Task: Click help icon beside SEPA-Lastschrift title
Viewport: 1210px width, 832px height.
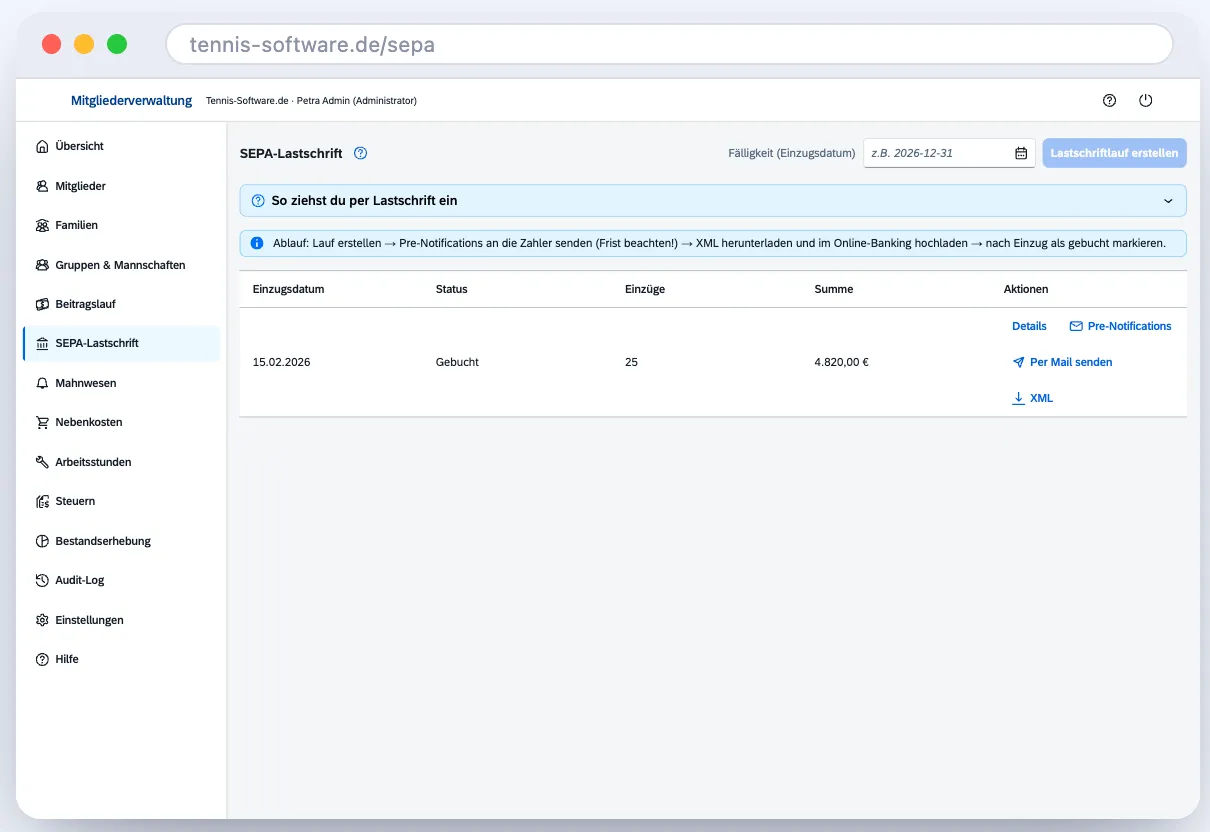Action: click(361, 153)
